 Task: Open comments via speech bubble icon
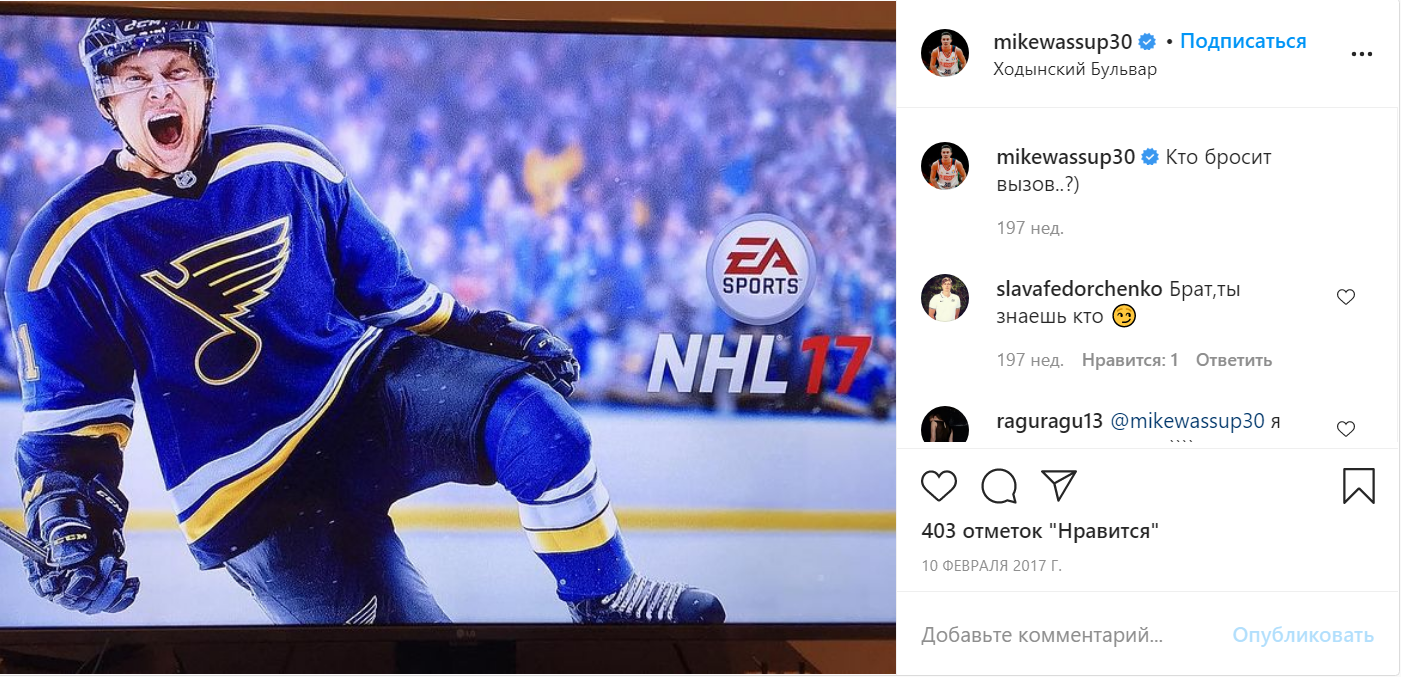[x=999, y=486]
